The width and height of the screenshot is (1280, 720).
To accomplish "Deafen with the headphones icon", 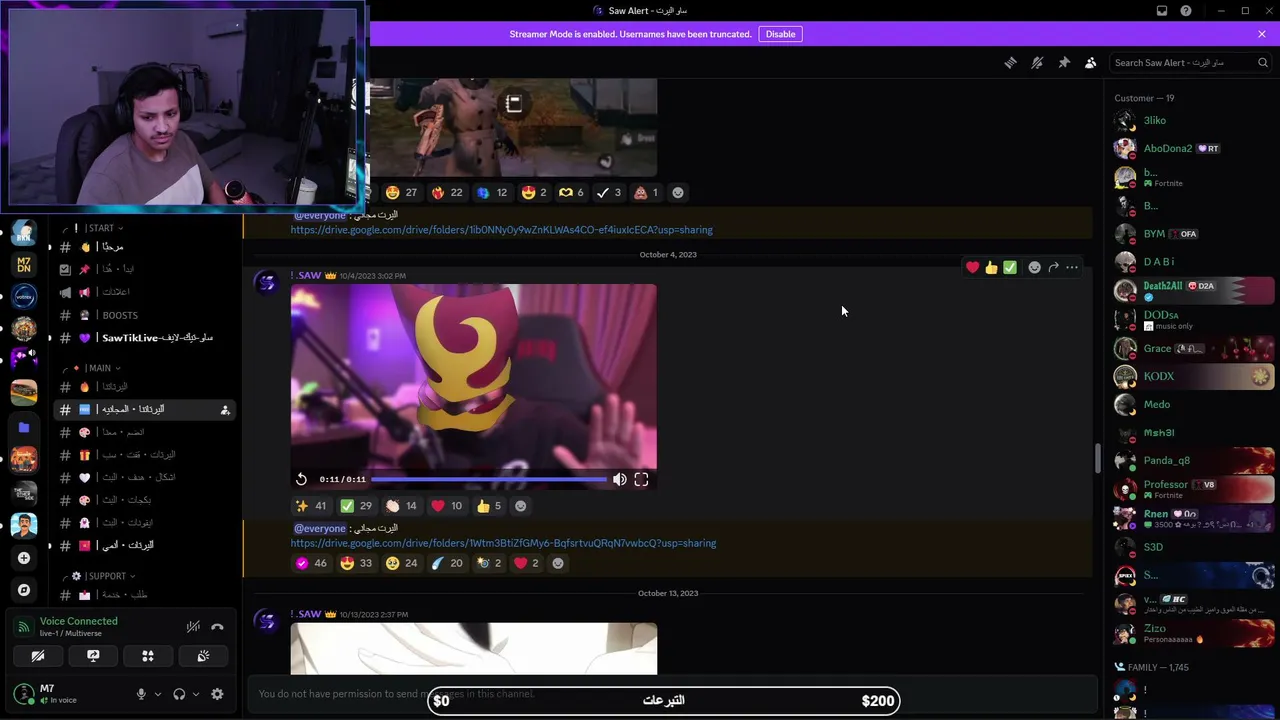I will click(x=179, y=694).
